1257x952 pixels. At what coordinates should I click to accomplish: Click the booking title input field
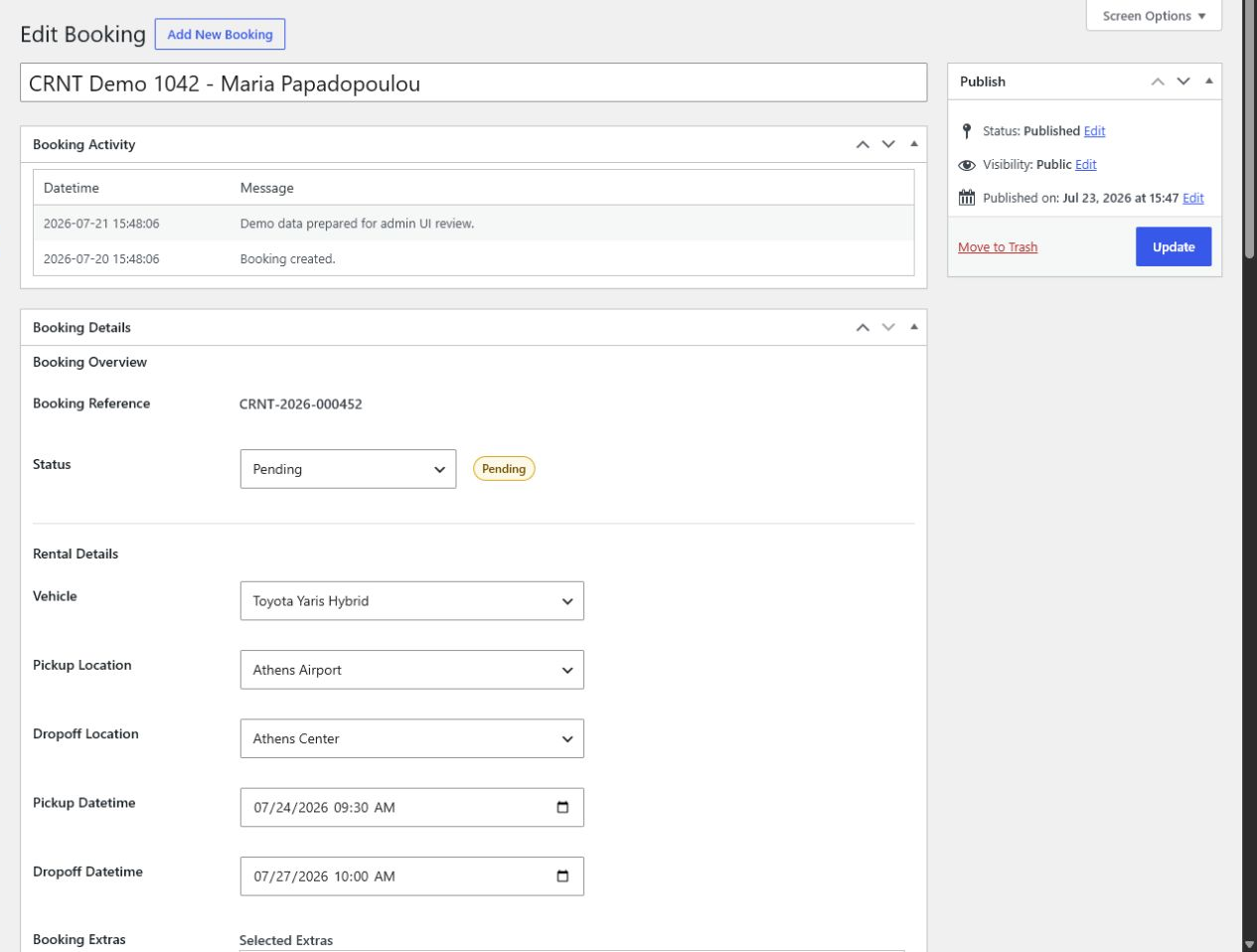pyautogui.click(x=473, y=82)
